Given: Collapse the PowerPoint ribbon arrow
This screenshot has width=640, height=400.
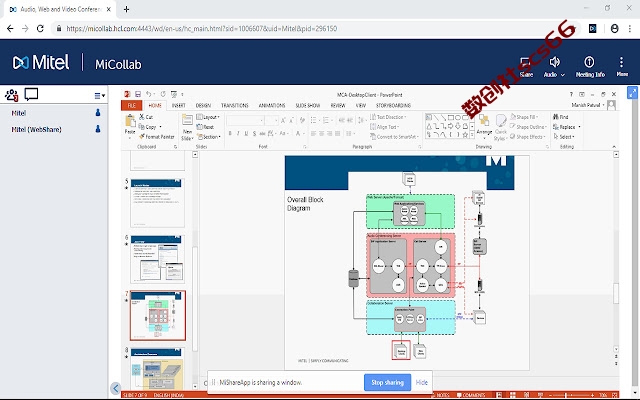Looking at the screenshot, I should coord(614,147).
